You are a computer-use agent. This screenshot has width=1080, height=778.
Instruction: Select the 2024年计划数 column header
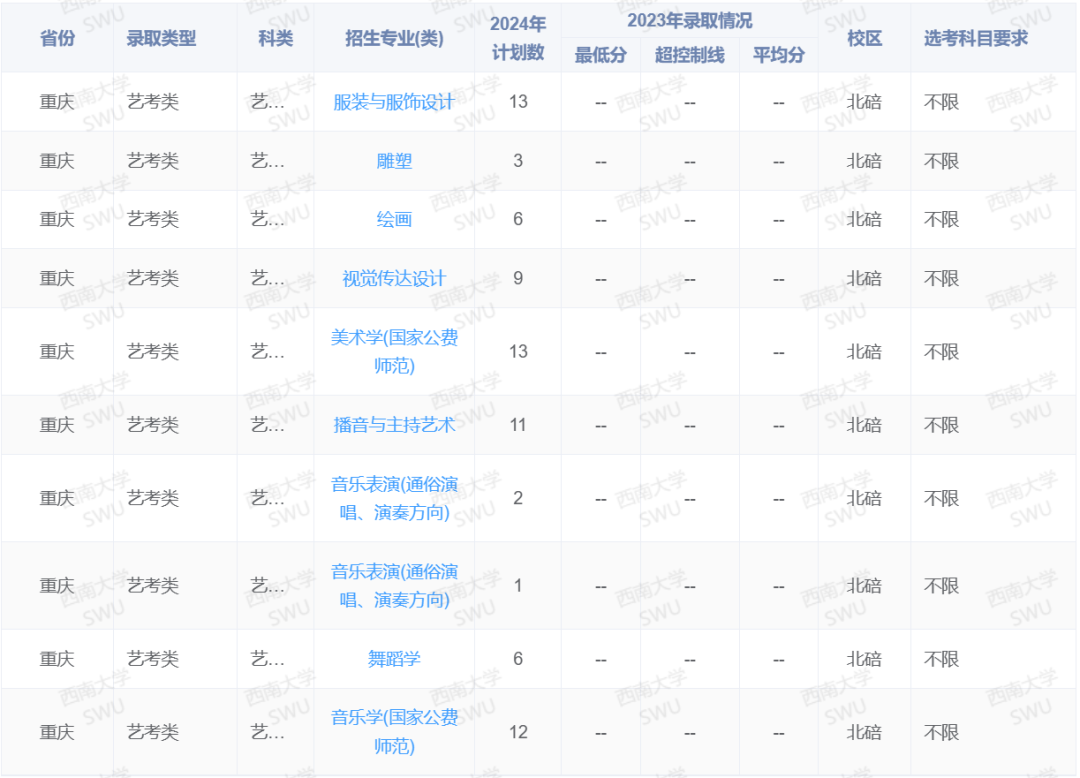pyautogui.click(x=519, y=37)
